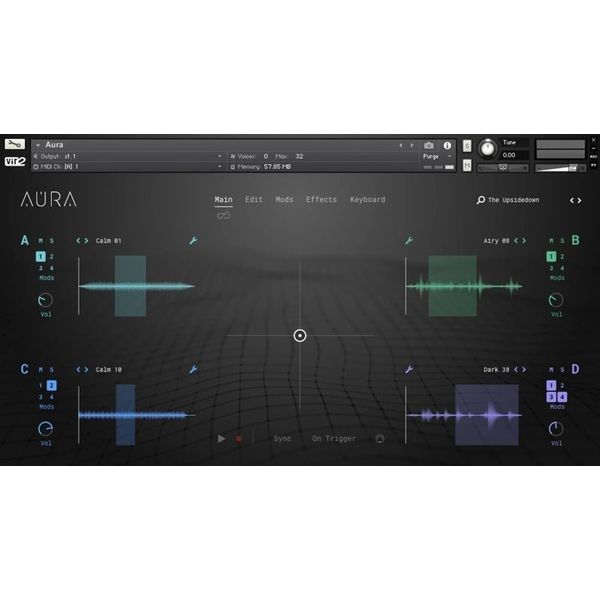This screenshot has height=600, width=600.
Task: Open layer C wrench settings
Action: click(x=193, y=370)
